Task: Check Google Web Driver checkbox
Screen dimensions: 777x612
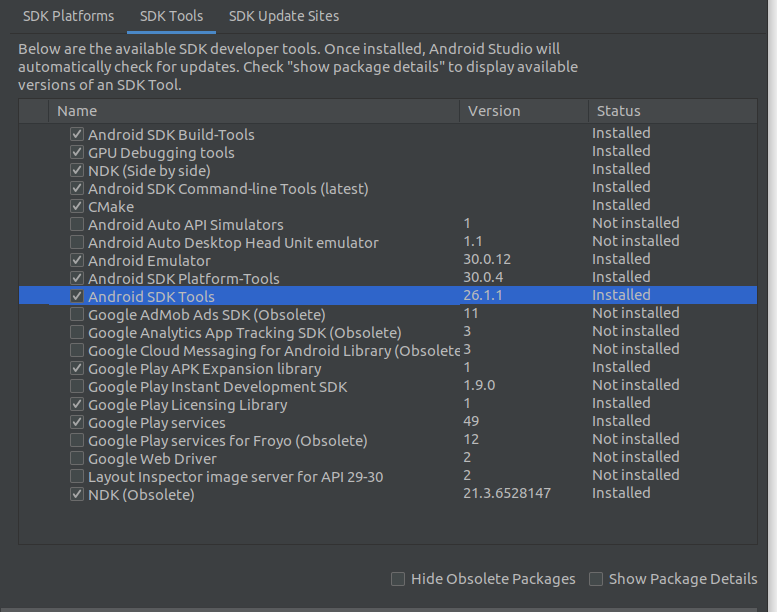Action: [x=77, y=458]
